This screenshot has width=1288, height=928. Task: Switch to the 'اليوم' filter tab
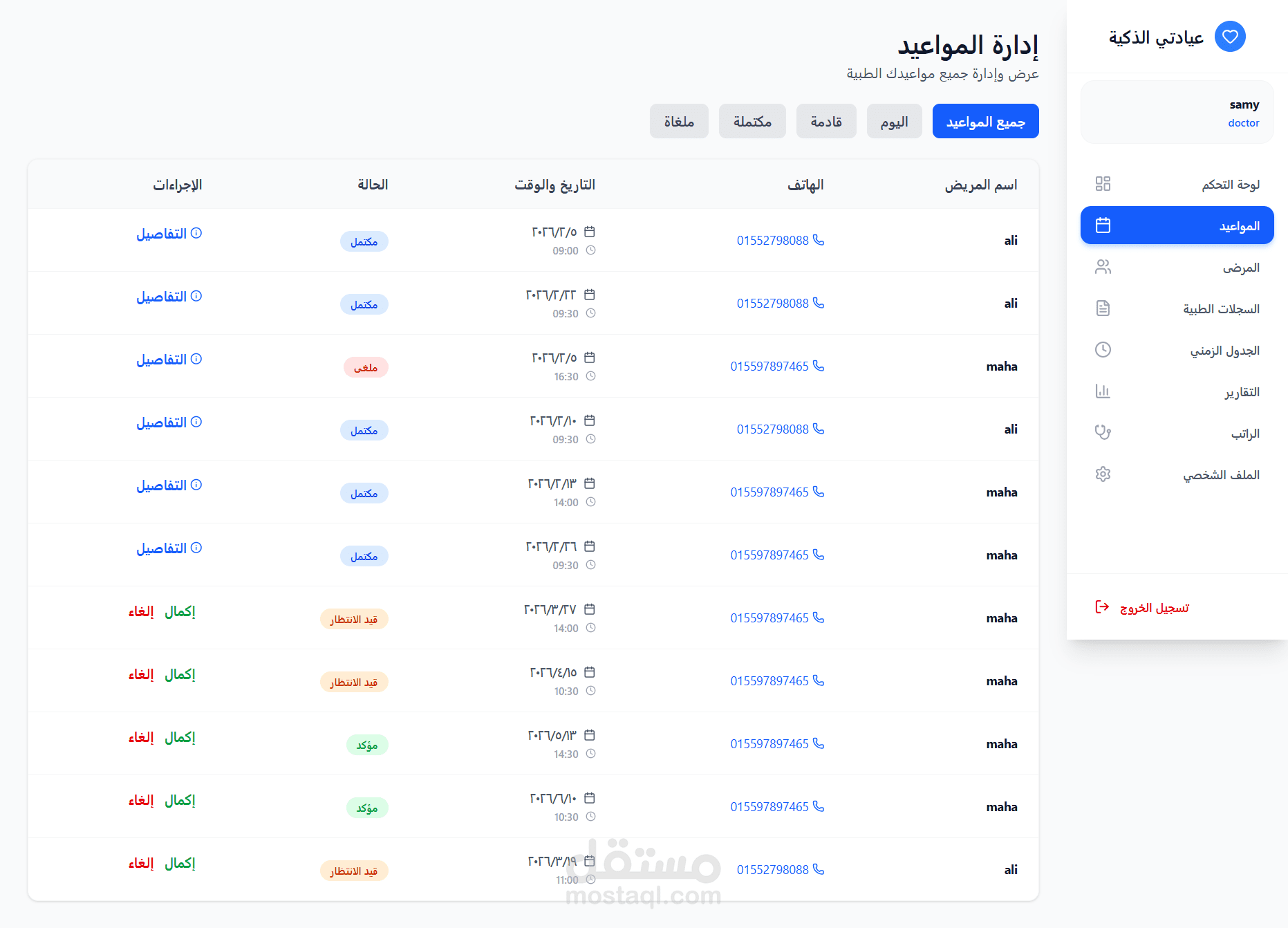tap(894, 122)
